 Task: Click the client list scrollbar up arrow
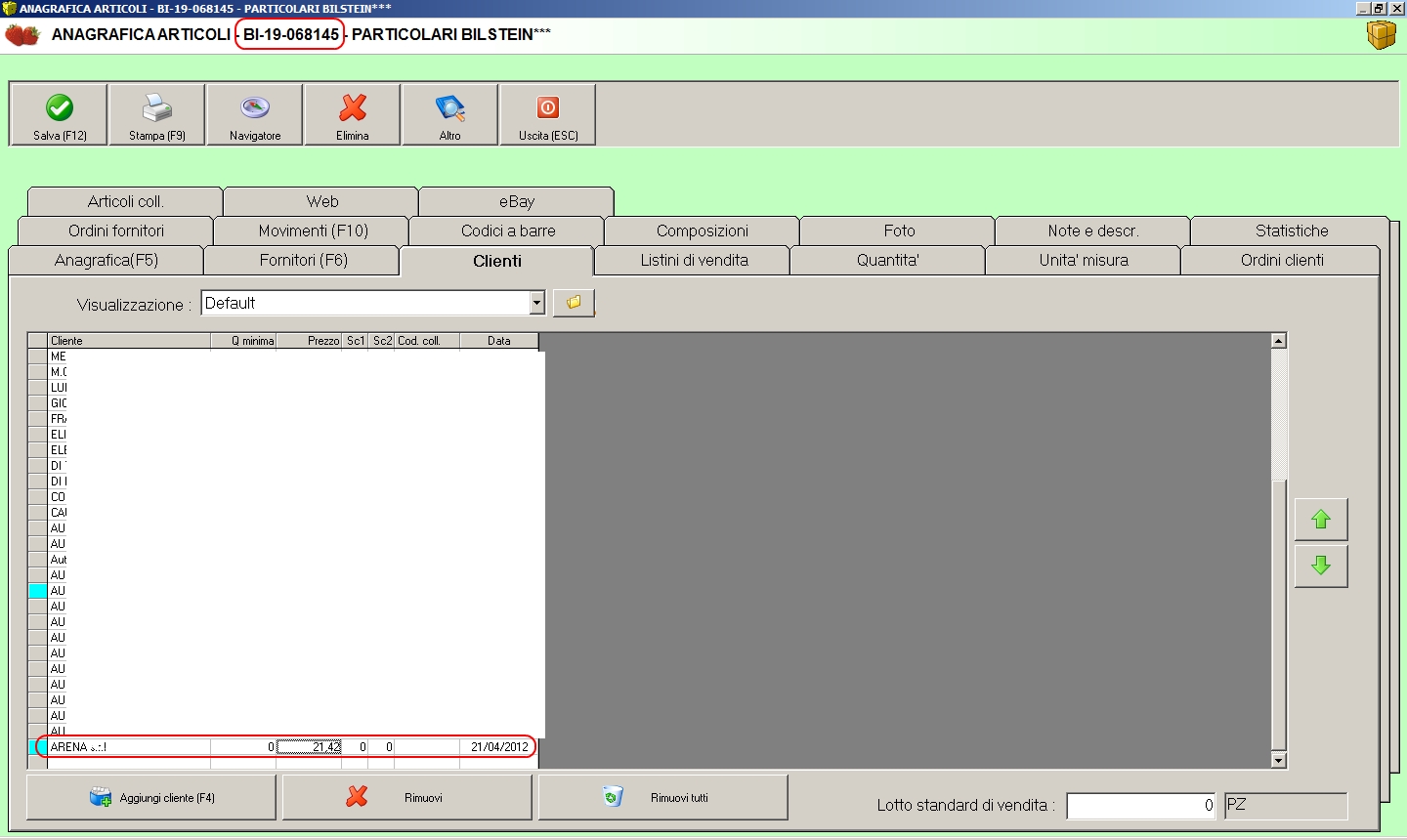1278,341
